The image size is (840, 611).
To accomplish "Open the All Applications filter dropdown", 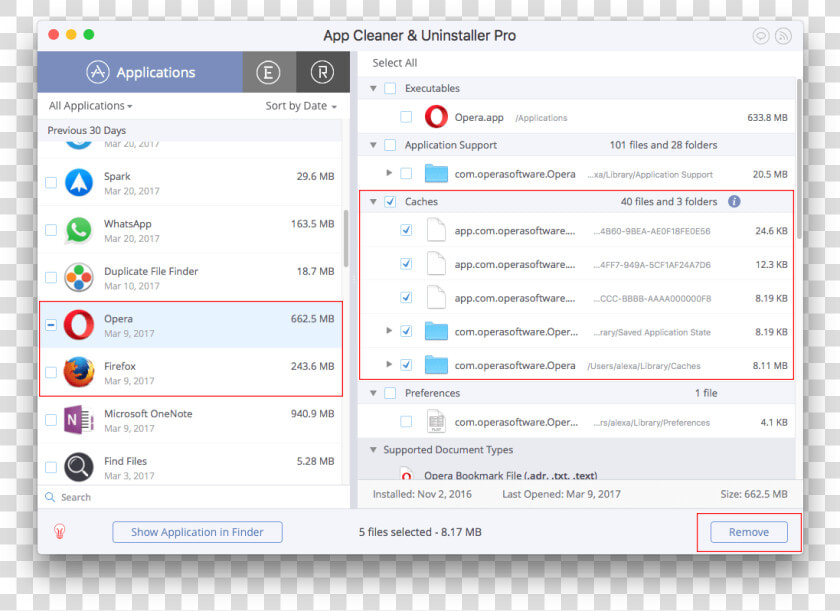I will tap(91, 106).
